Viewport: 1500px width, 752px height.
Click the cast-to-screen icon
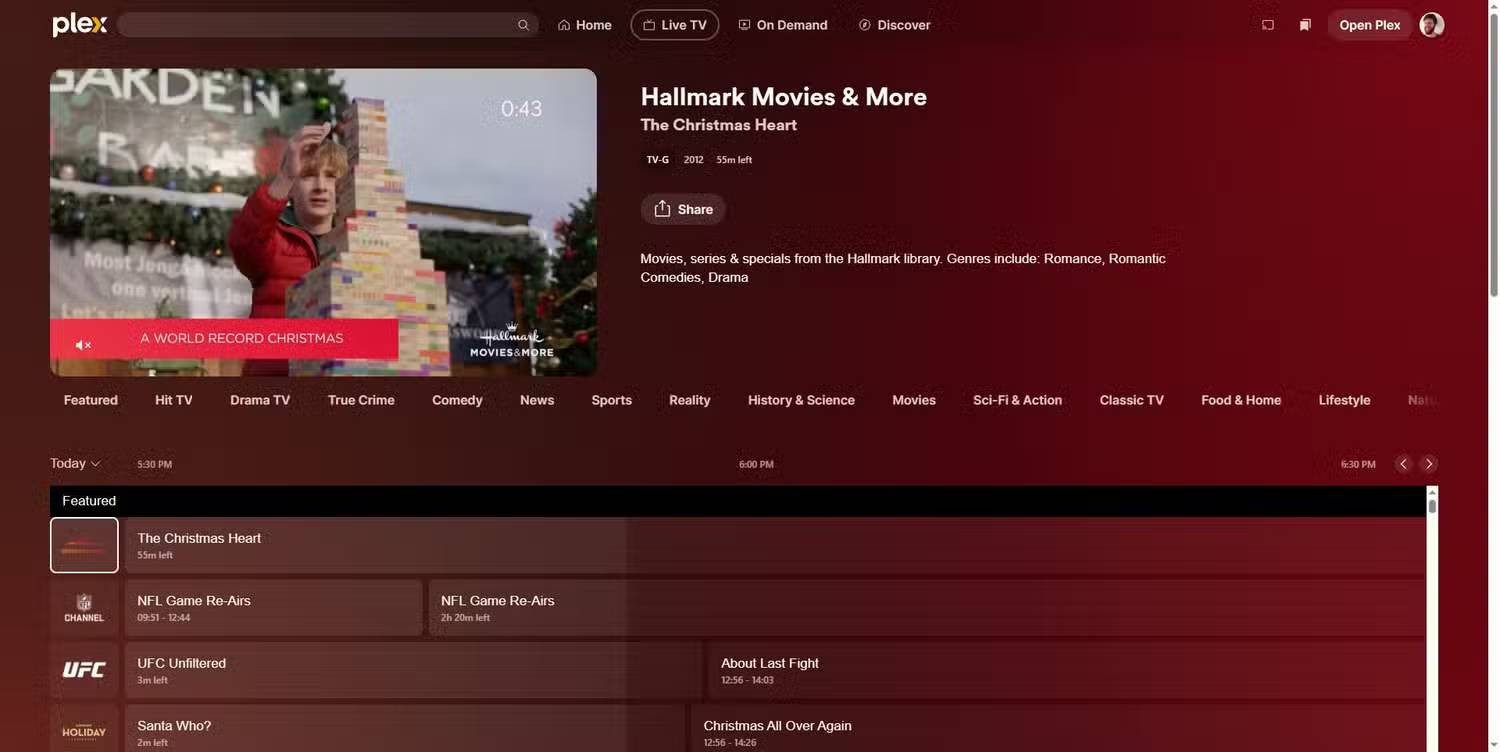pos(1267,24)
